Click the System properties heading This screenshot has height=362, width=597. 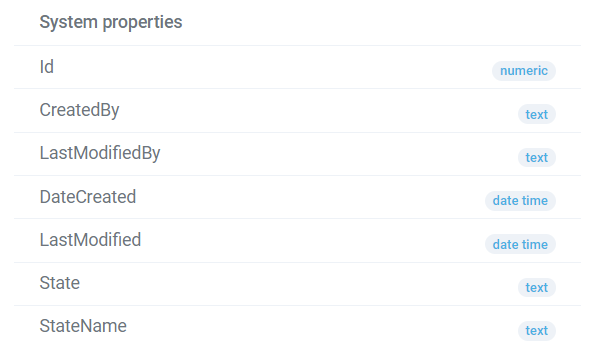(x=111, y=22)
